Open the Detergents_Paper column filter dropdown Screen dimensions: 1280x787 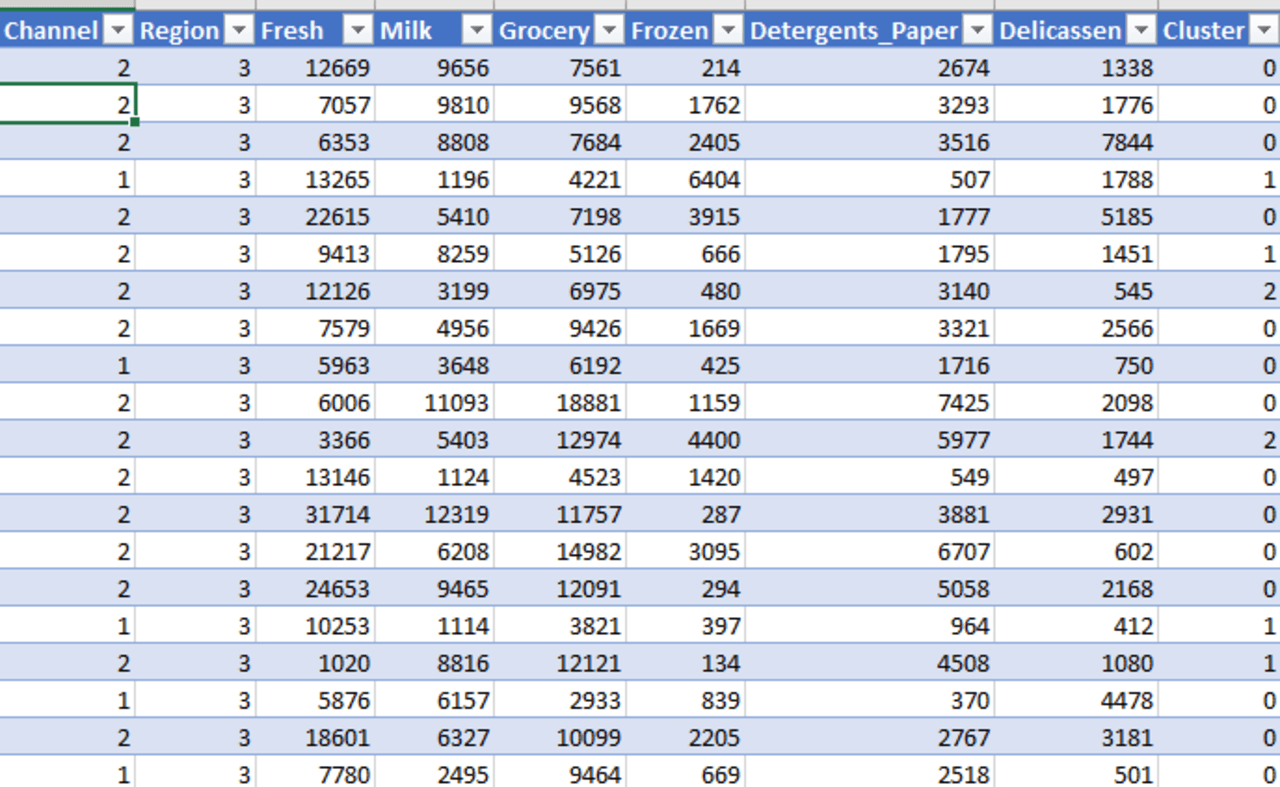click(x=978, y=31)
